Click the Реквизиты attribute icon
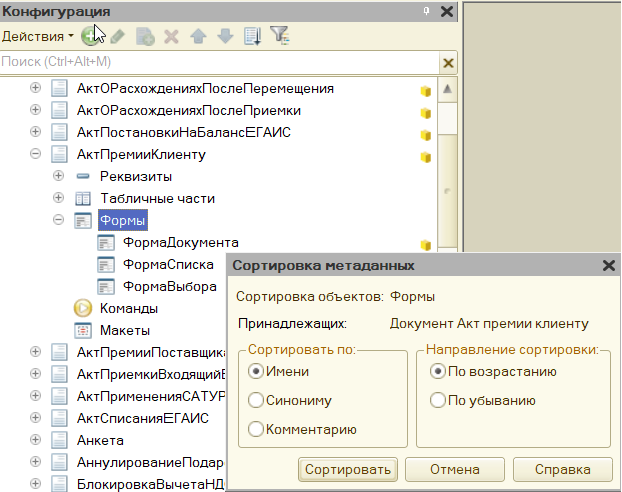The width and height of the screenshot is (622, 492). 83,176
